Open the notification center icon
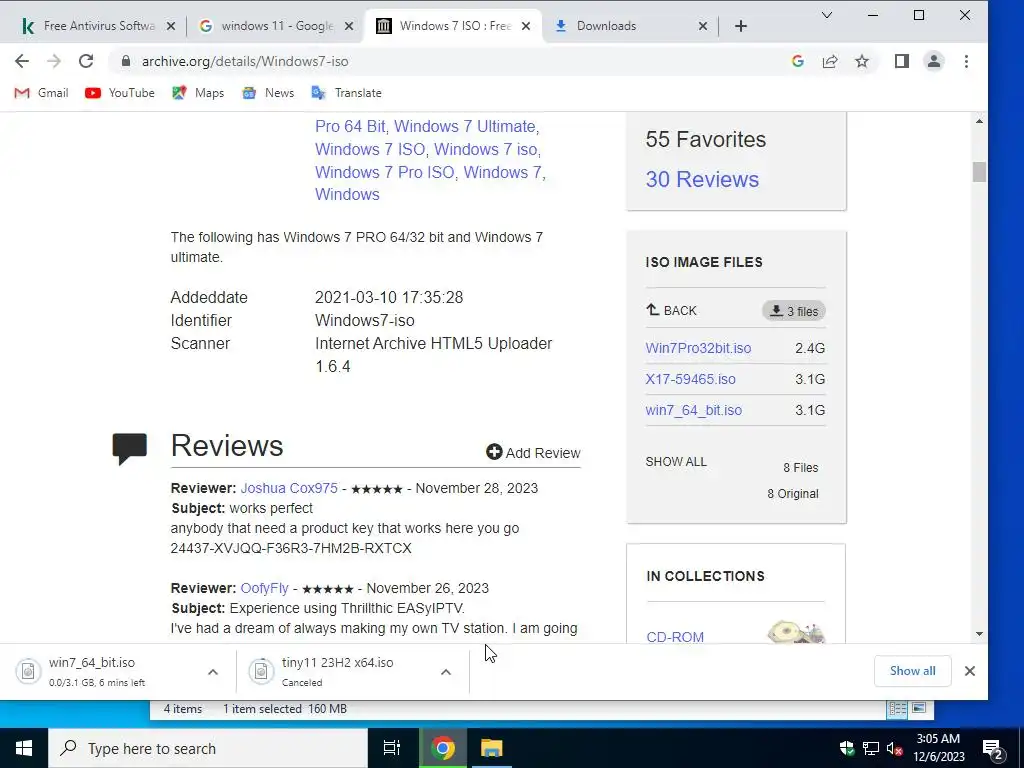Viewport: 1024px width, 768px height. point(993,749)
